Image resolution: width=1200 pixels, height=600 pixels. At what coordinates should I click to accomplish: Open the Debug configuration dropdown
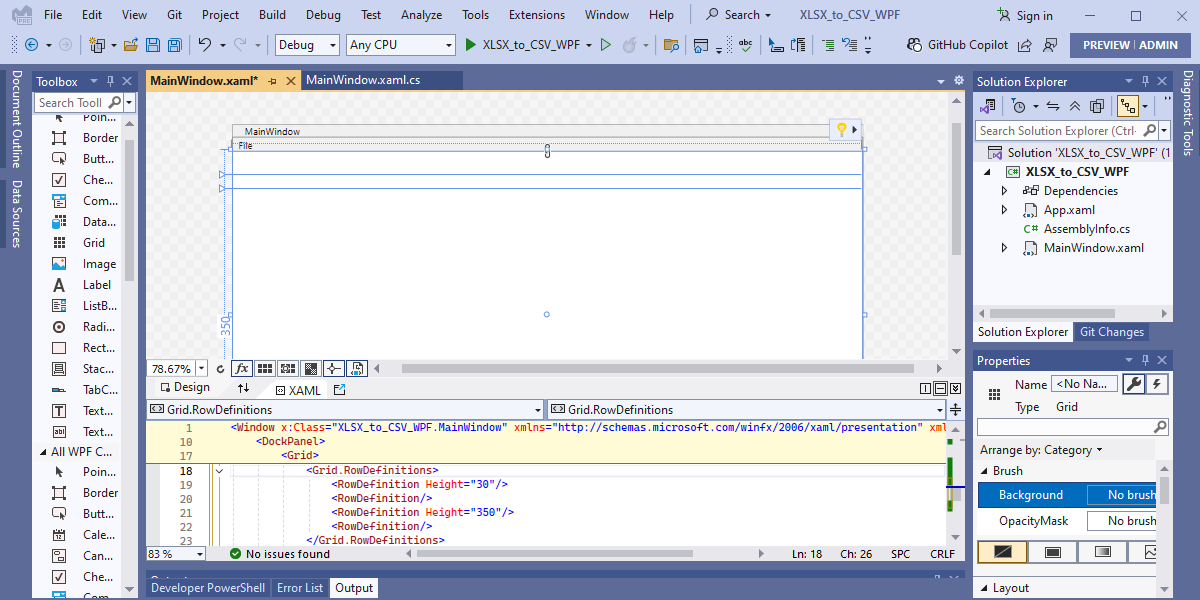coord(308,45)
